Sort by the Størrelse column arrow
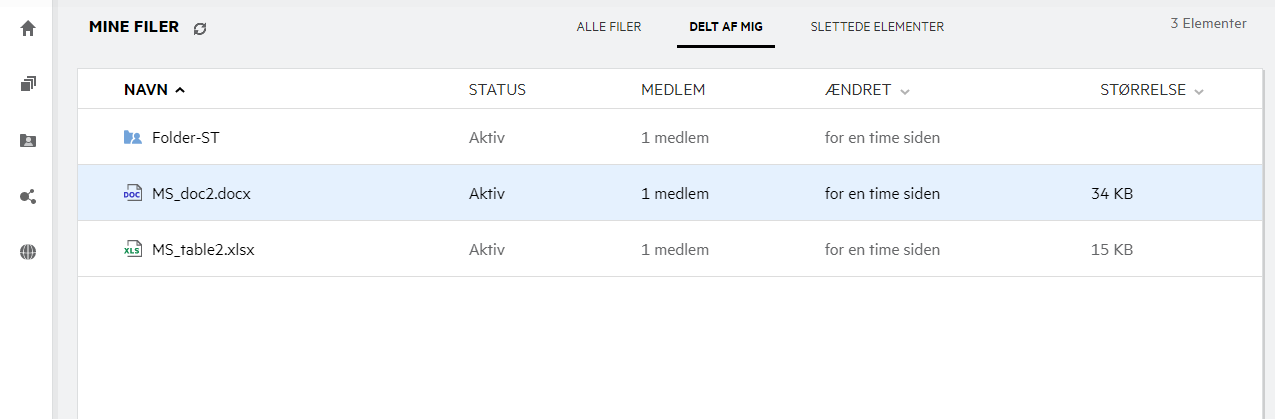The image size is (1275, 419). pos(1199,91)
